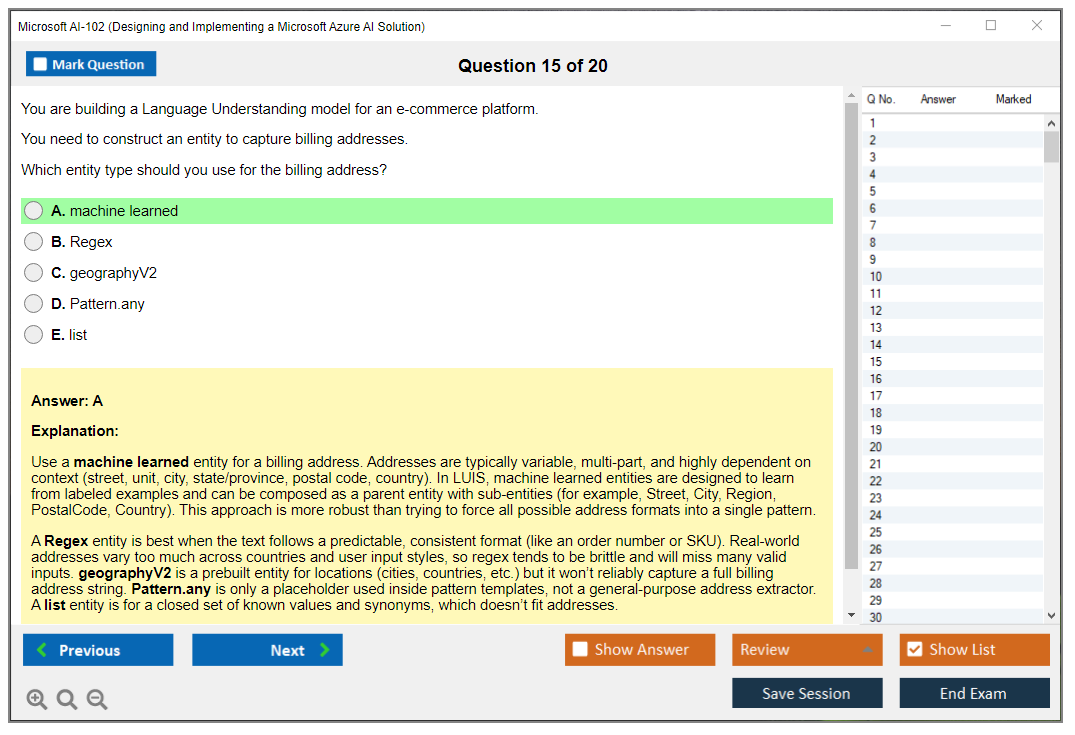Jump to question 15 in list

click(876, 362)
